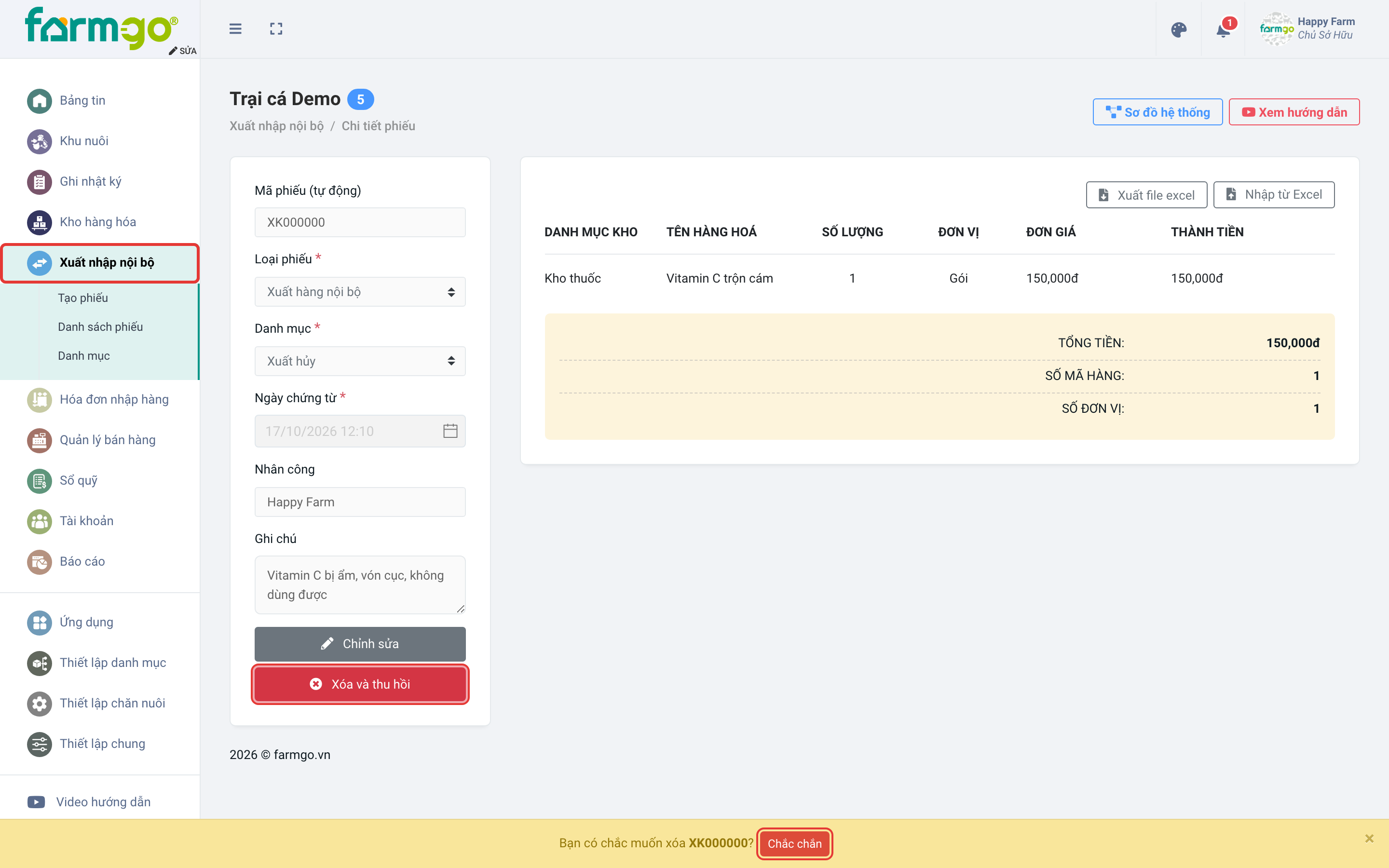Image resolution: width=1389 pixels, height=868 pixels.
Task: Open the Sổ quỹ cashbook icon
Action: point(40,480)
